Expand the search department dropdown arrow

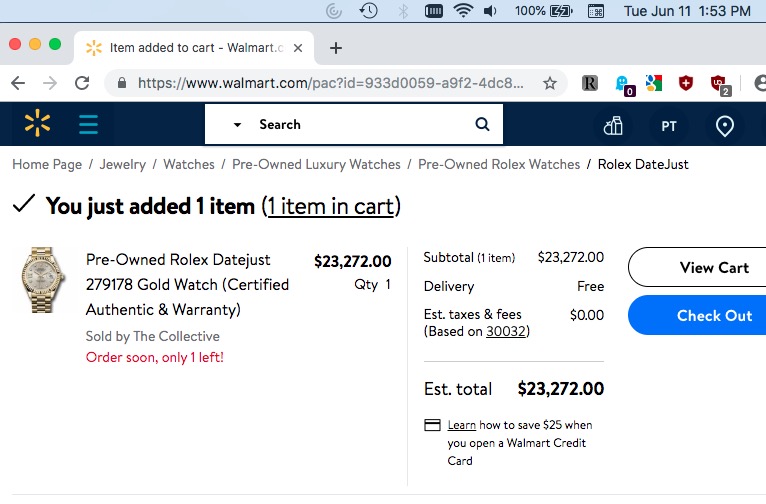coord(237,125)
